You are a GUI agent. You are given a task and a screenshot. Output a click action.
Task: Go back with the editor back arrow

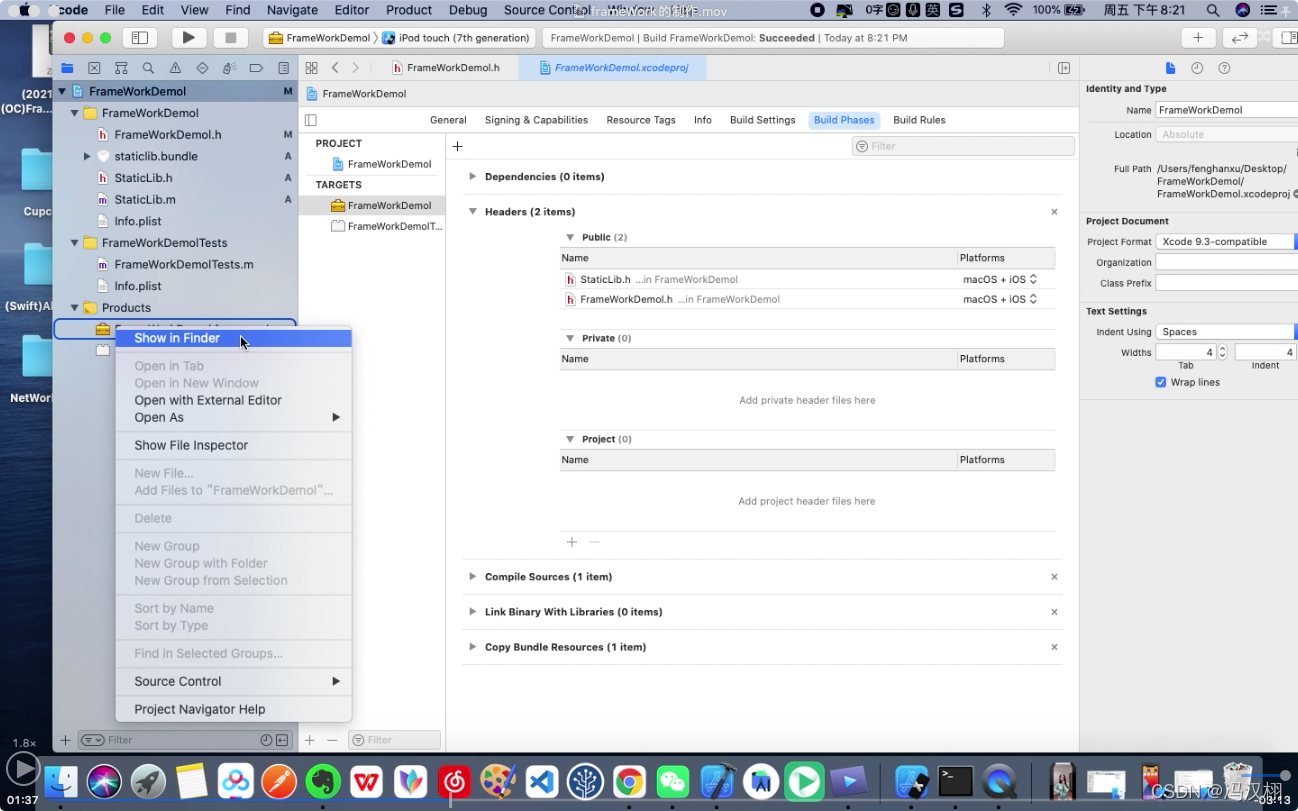pyautogui.click(x=335, y=68)
